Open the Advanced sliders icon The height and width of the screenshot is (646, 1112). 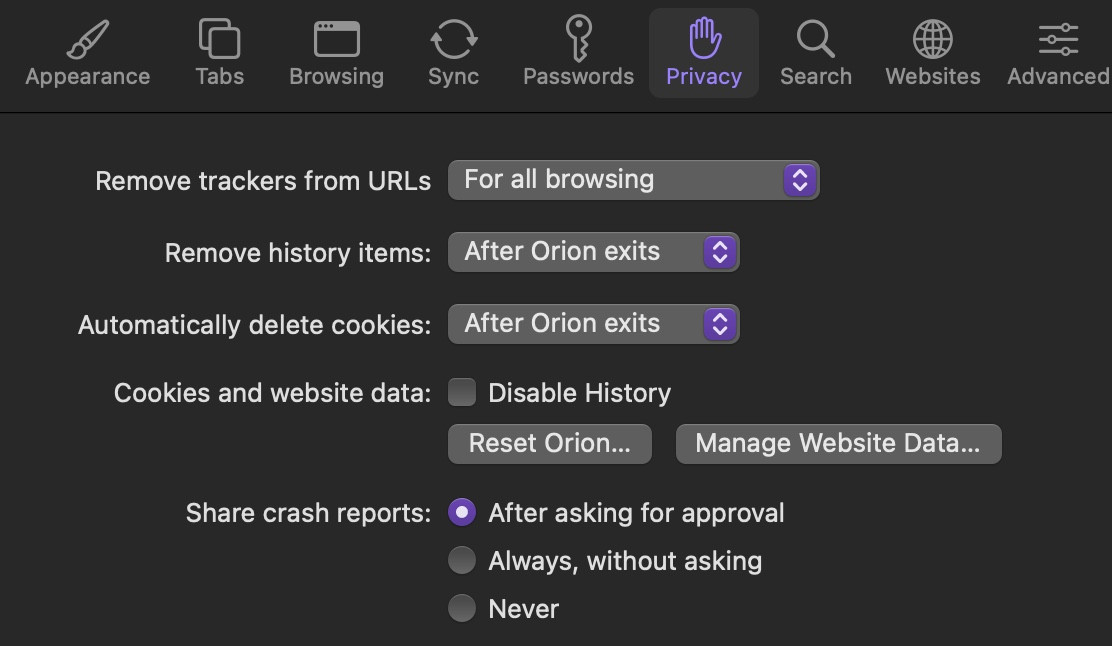(1057, 40)
